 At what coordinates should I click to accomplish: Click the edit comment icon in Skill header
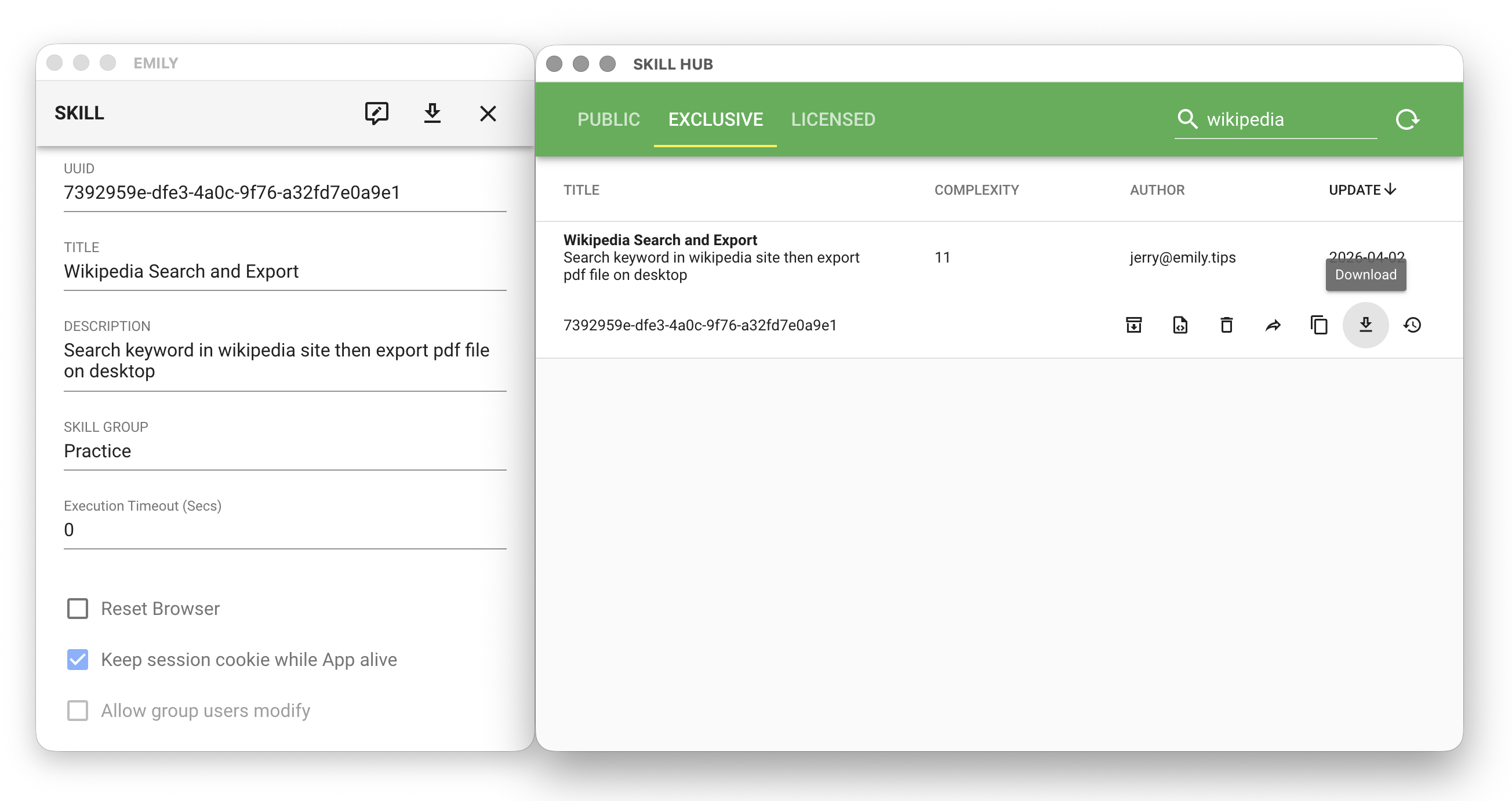376,112
